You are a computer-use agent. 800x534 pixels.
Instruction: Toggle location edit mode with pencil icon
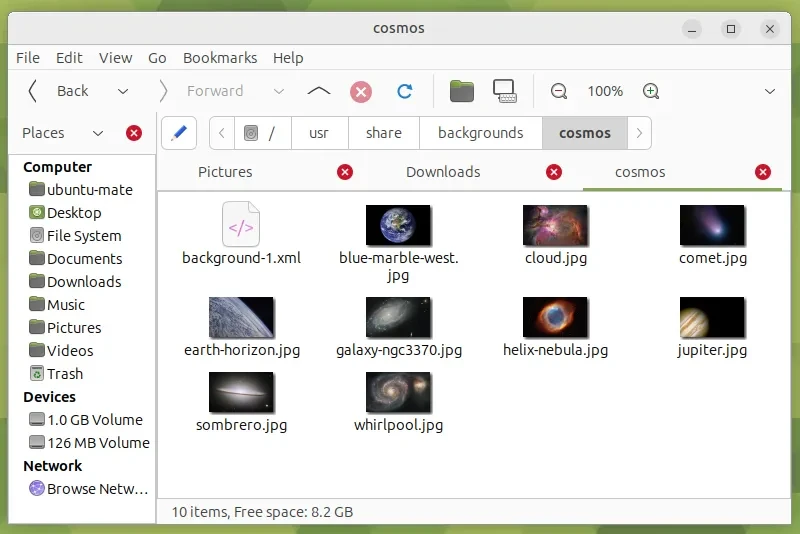click(x=179, y=133)
